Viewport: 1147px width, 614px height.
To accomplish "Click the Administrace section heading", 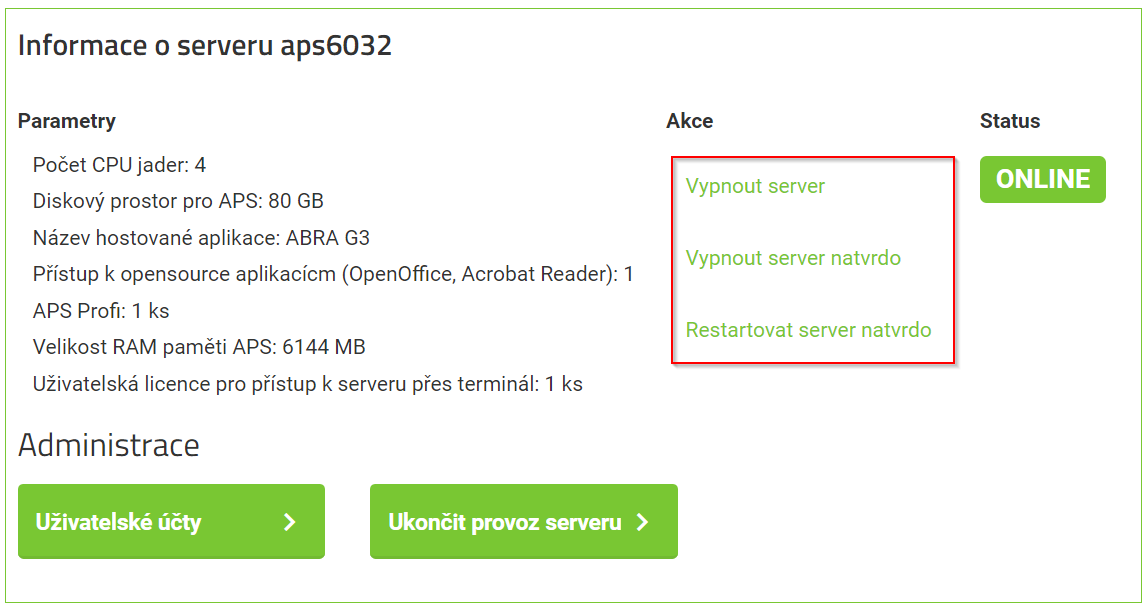I will (x=109, y=445).
